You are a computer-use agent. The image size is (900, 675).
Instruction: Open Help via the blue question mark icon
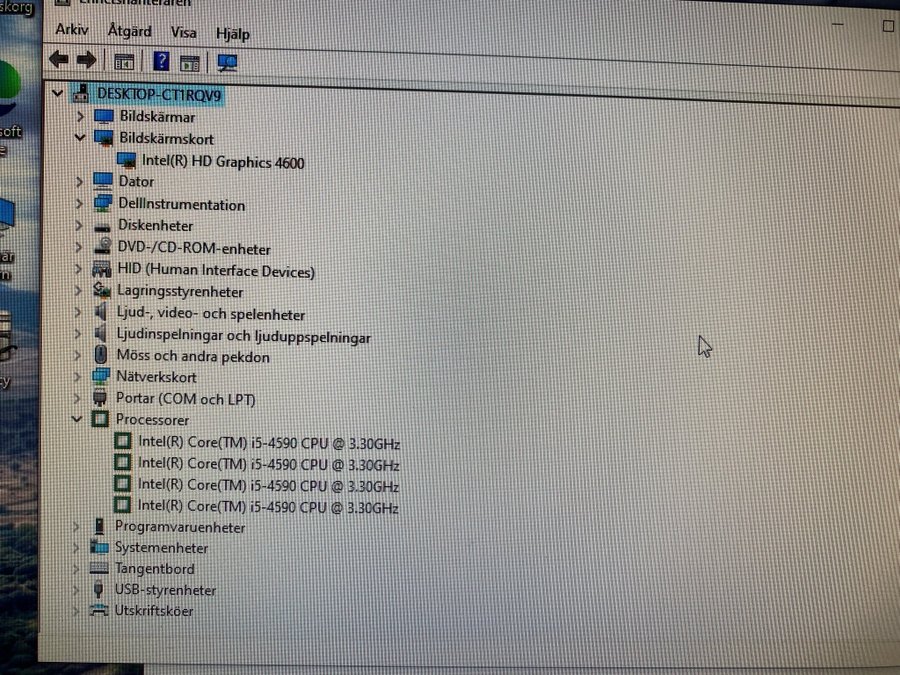click(161, 62)
